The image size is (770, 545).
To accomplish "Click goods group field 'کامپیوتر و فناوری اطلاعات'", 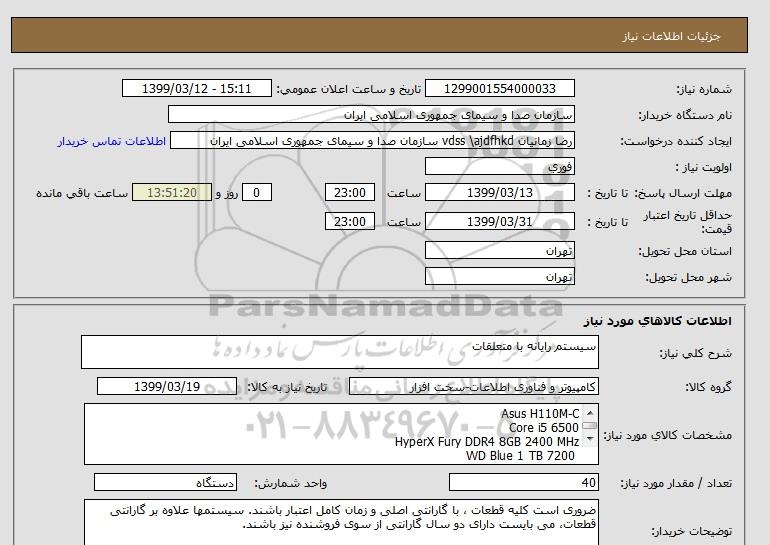I will [x=474, y=387].
